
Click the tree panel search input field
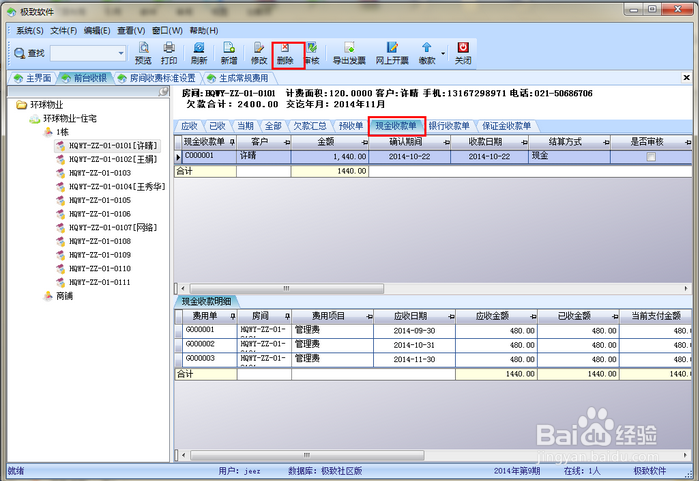coord(83,91)
